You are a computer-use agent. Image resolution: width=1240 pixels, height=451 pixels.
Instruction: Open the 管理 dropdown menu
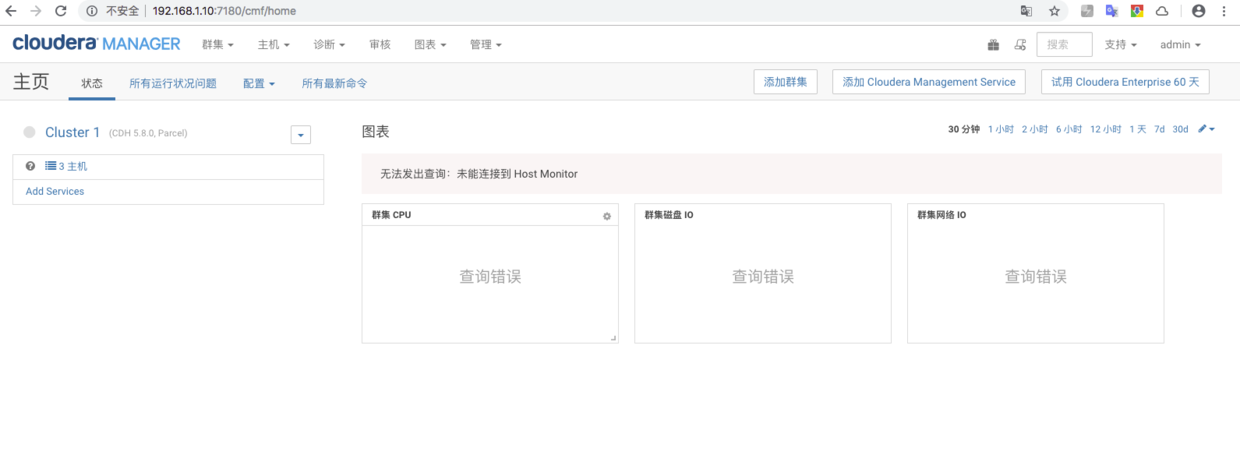(x=486, y=45)
